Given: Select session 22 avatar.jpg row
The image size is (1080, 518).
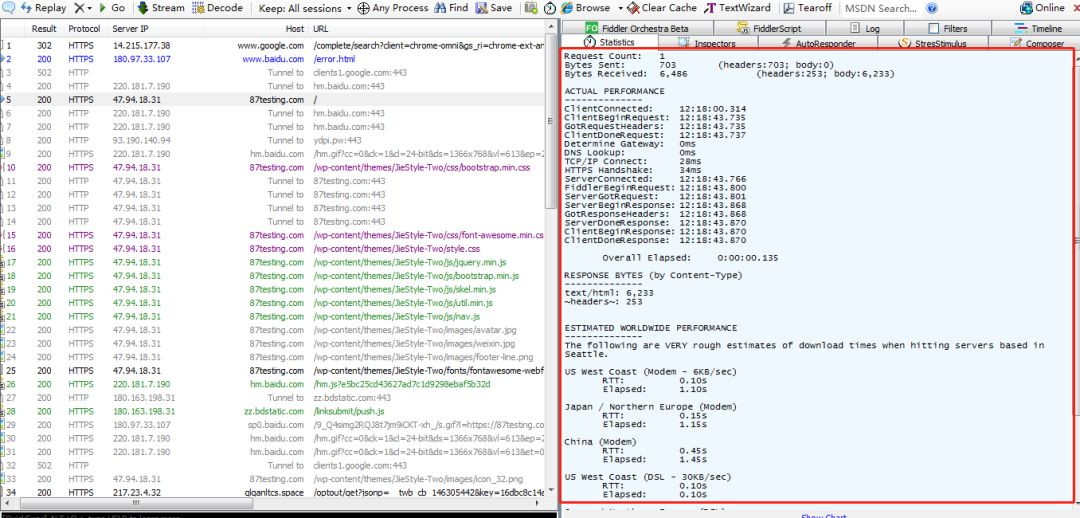Looking at the screenshot, I should pyautogui.click(x=273, y=330).
